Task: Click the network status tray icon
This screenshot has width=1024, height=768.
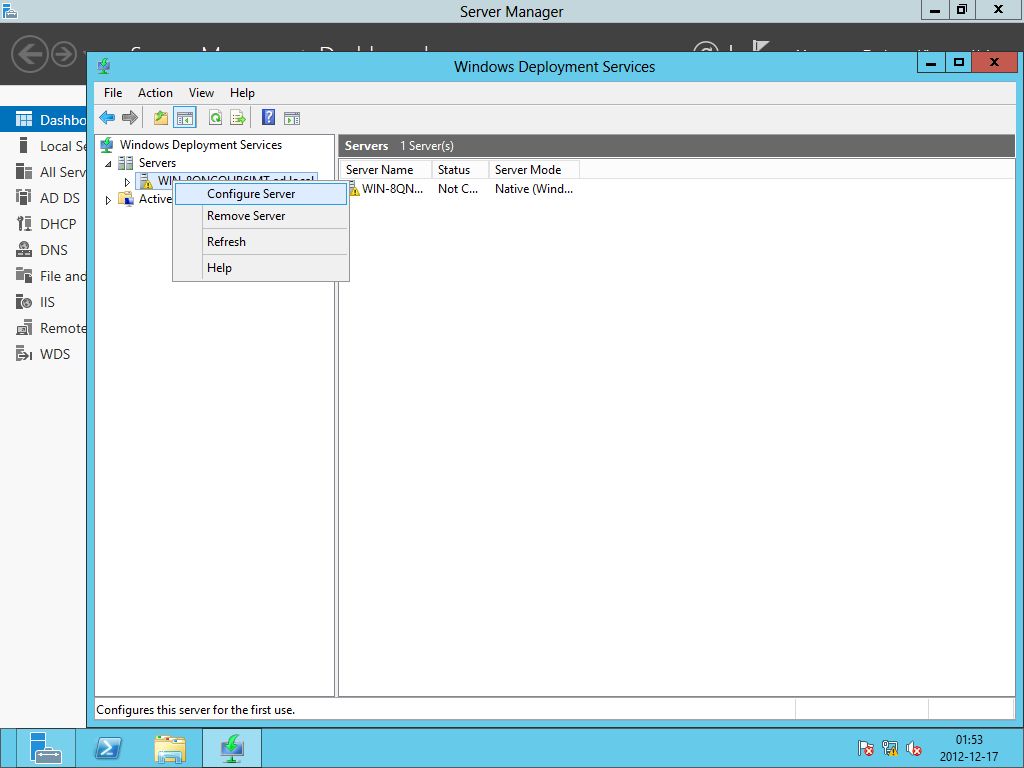Action: (x=889, y=748)
